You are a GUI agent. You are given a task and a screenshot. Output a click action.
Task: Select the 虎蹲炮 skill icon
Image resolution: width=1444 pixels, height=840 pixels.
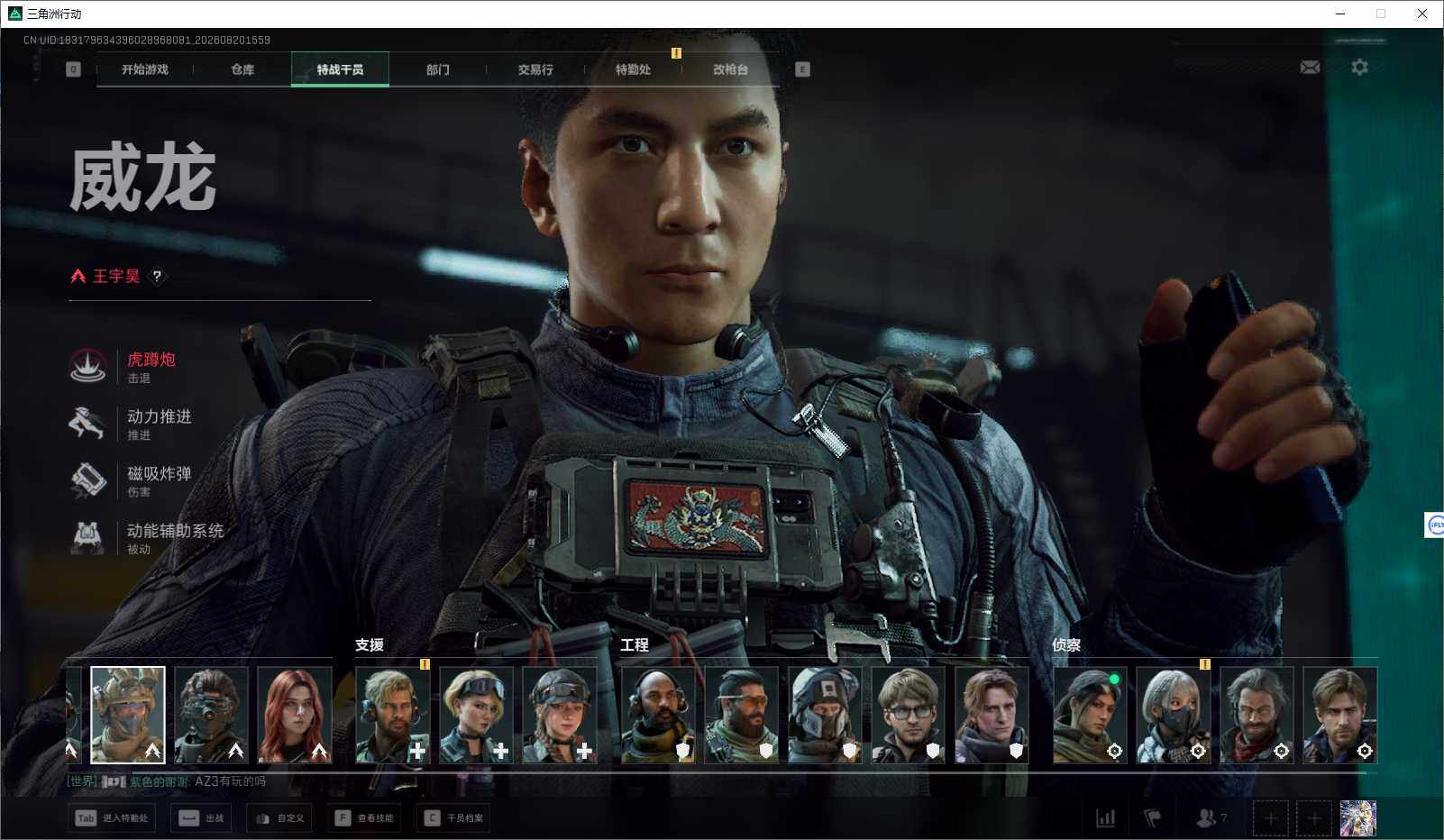pyautogui.click(x=87, y=366)
